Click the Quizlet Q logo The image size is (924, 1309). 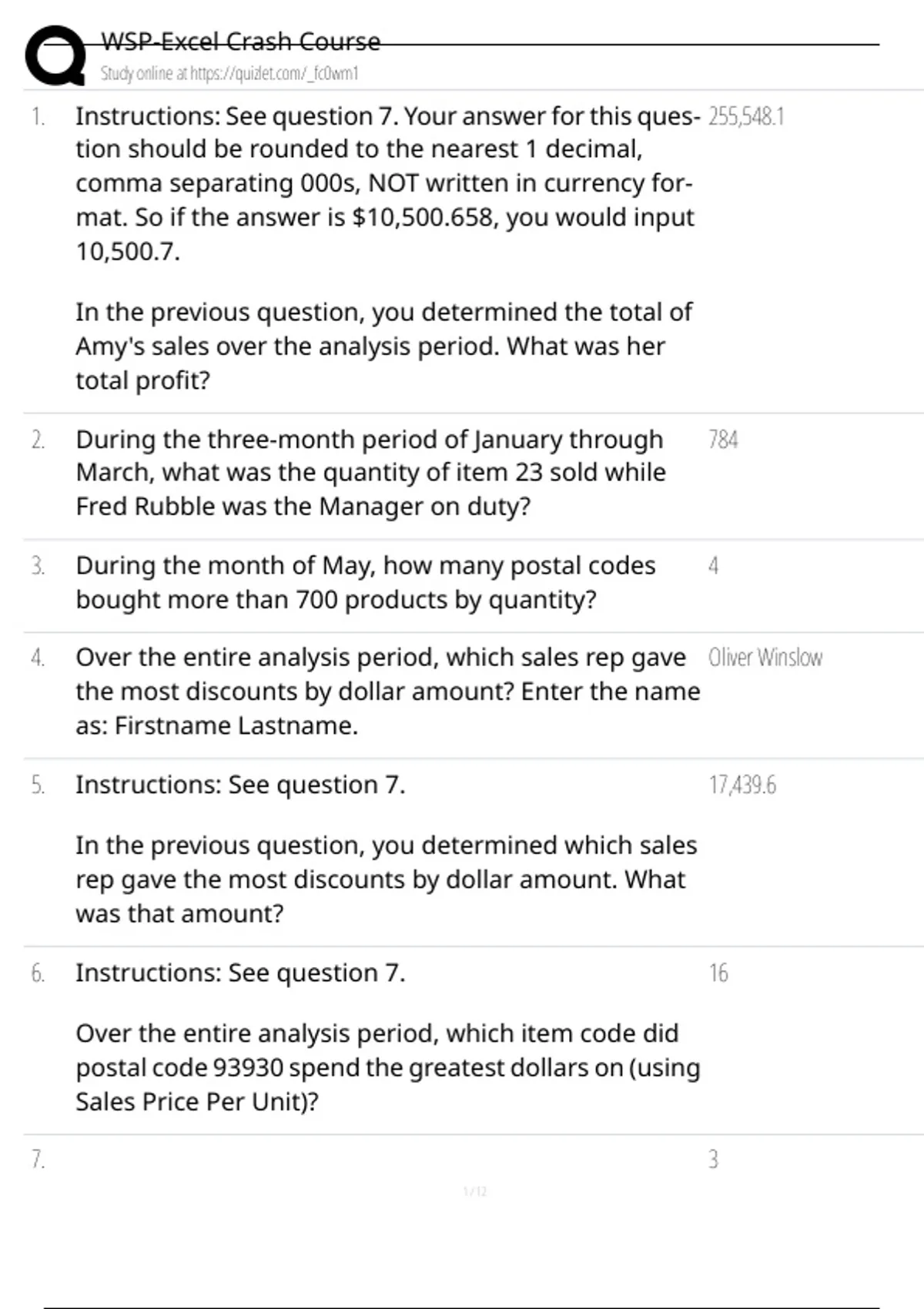[x=55, y=55]
